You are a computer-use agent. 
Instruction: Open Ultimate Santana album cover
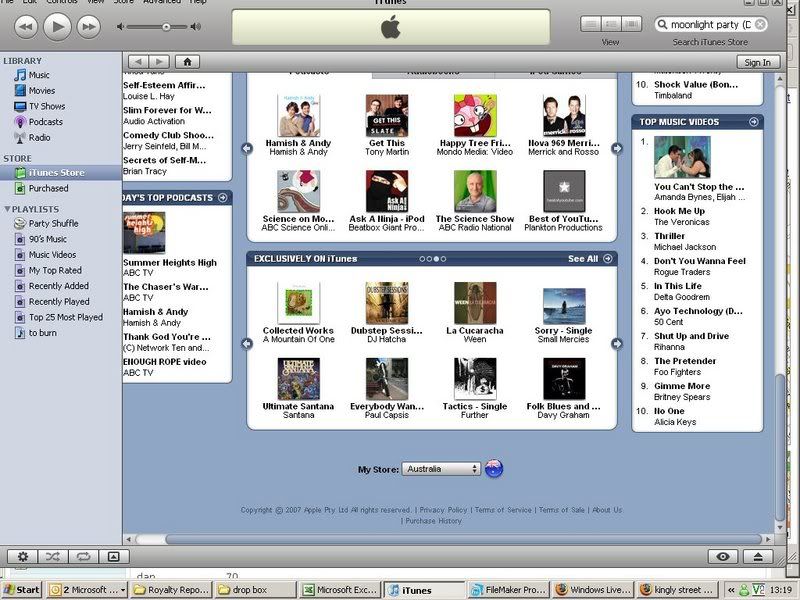click(298, 379)
